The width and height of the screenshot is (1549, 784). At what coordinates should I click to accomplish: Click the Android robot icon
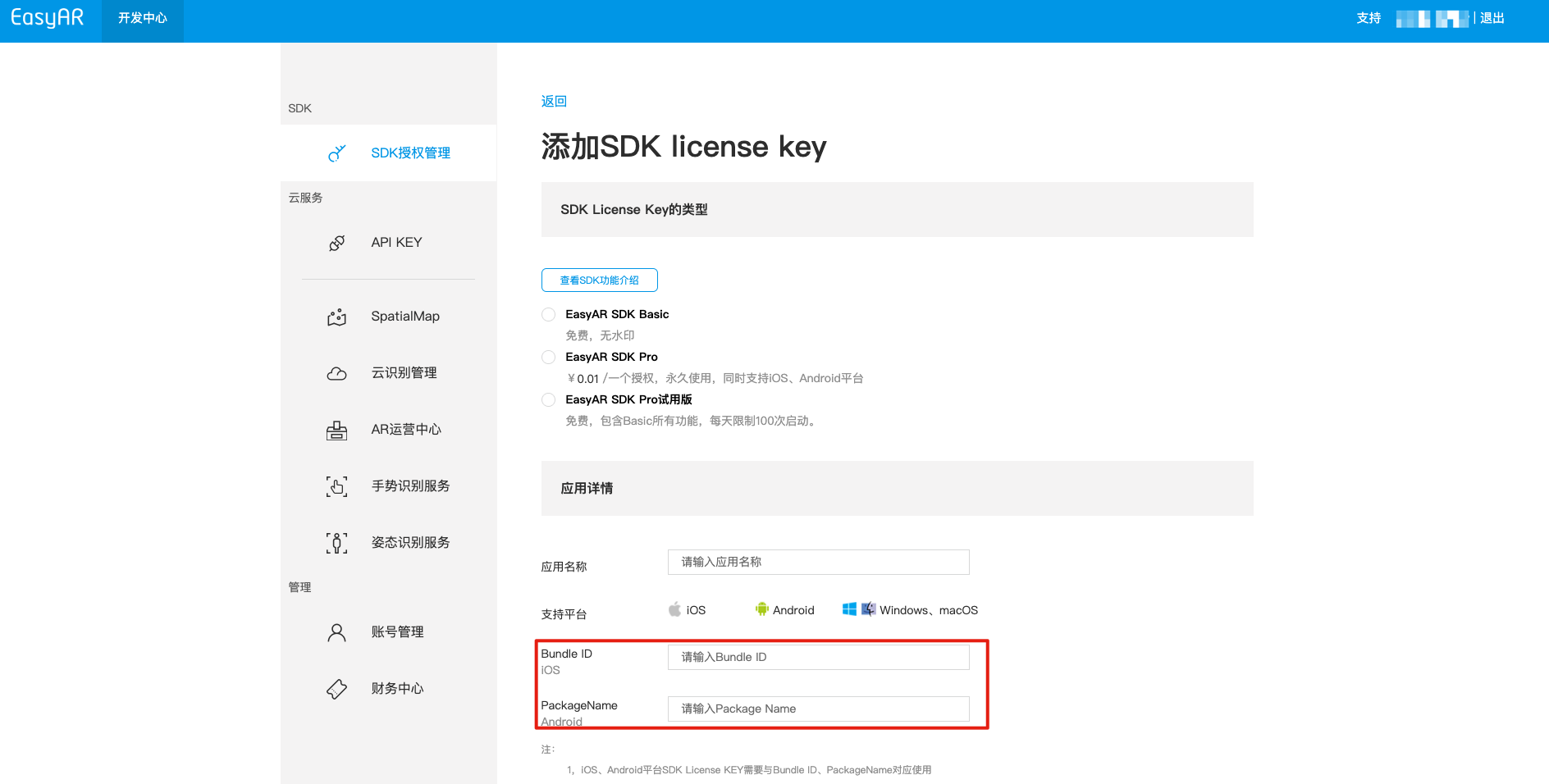(761, 609)
